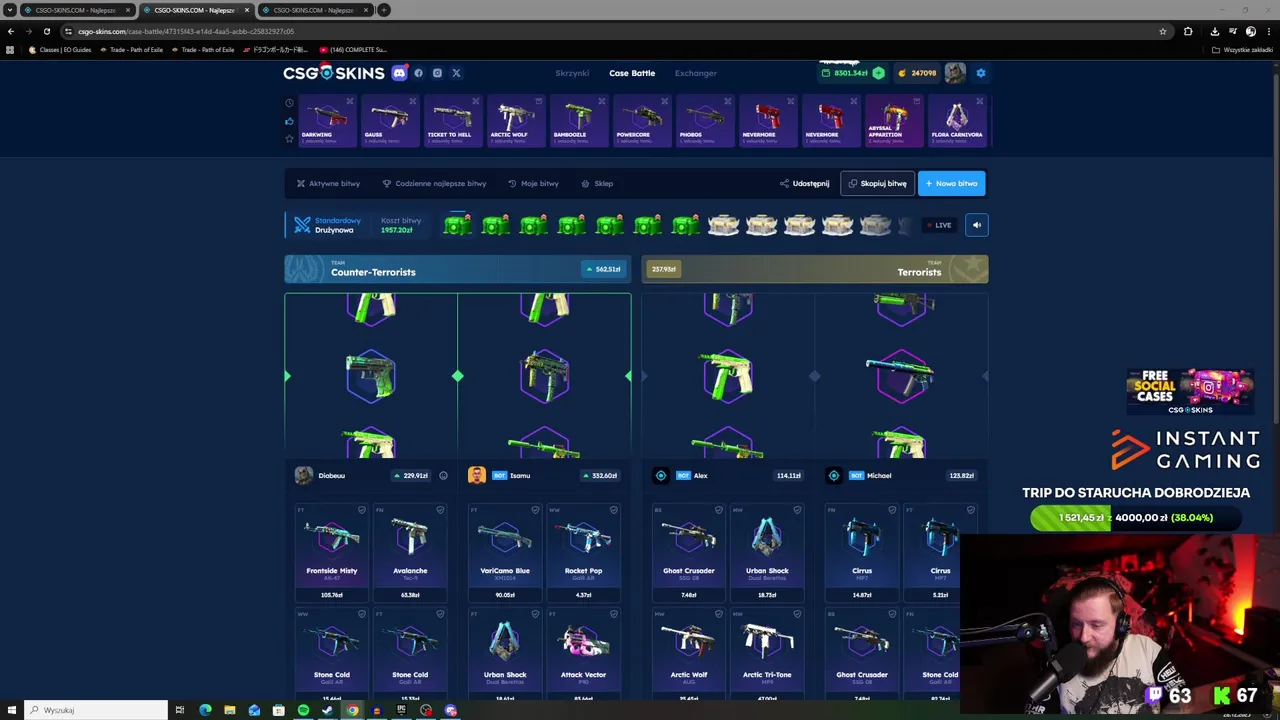Open the Ticket to Hell drop card
Screen dimensions: 1280x720
click(452, 121)
